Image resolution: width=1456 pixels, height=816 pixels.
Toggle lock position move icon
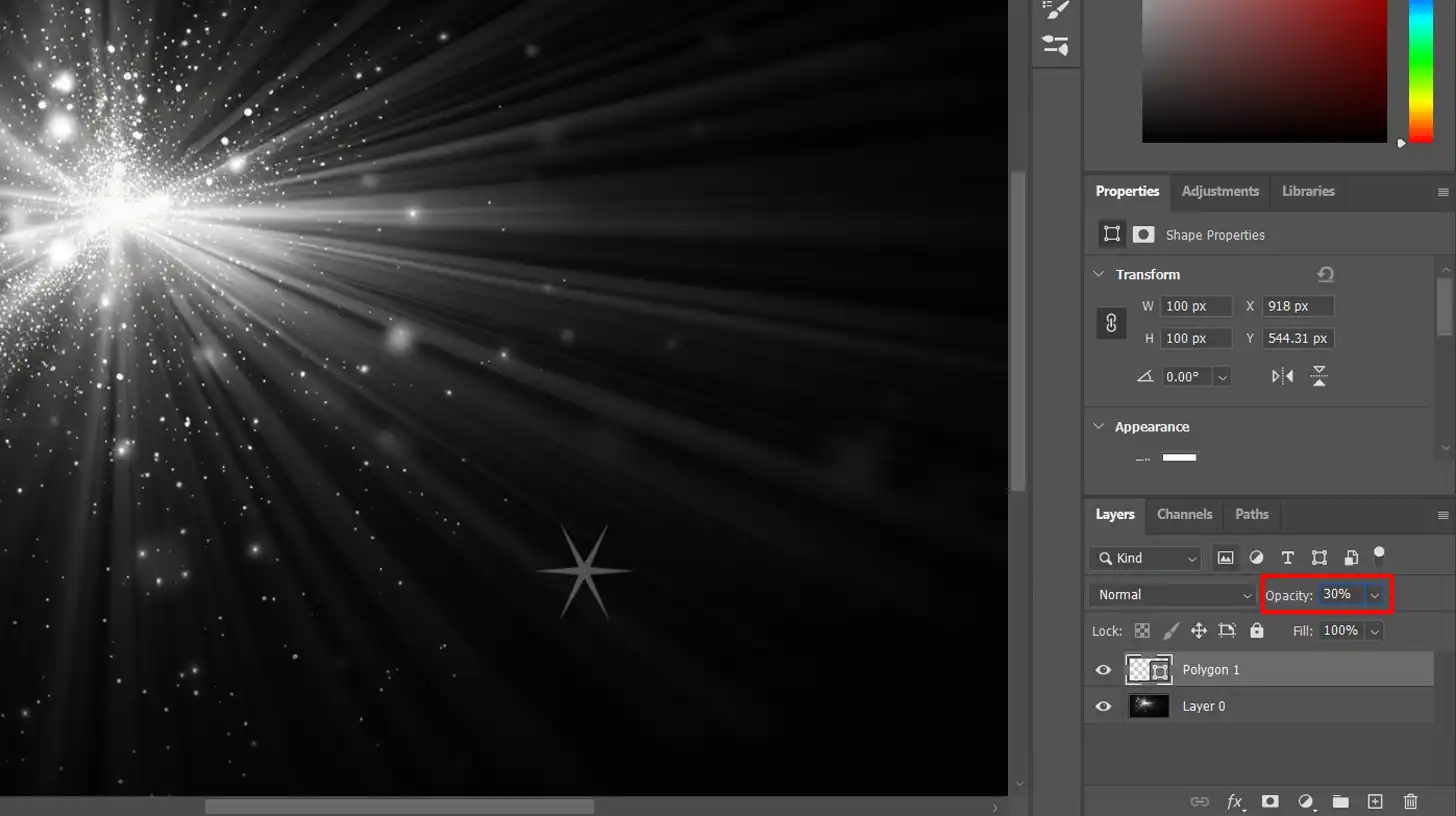coord(1199,631)
